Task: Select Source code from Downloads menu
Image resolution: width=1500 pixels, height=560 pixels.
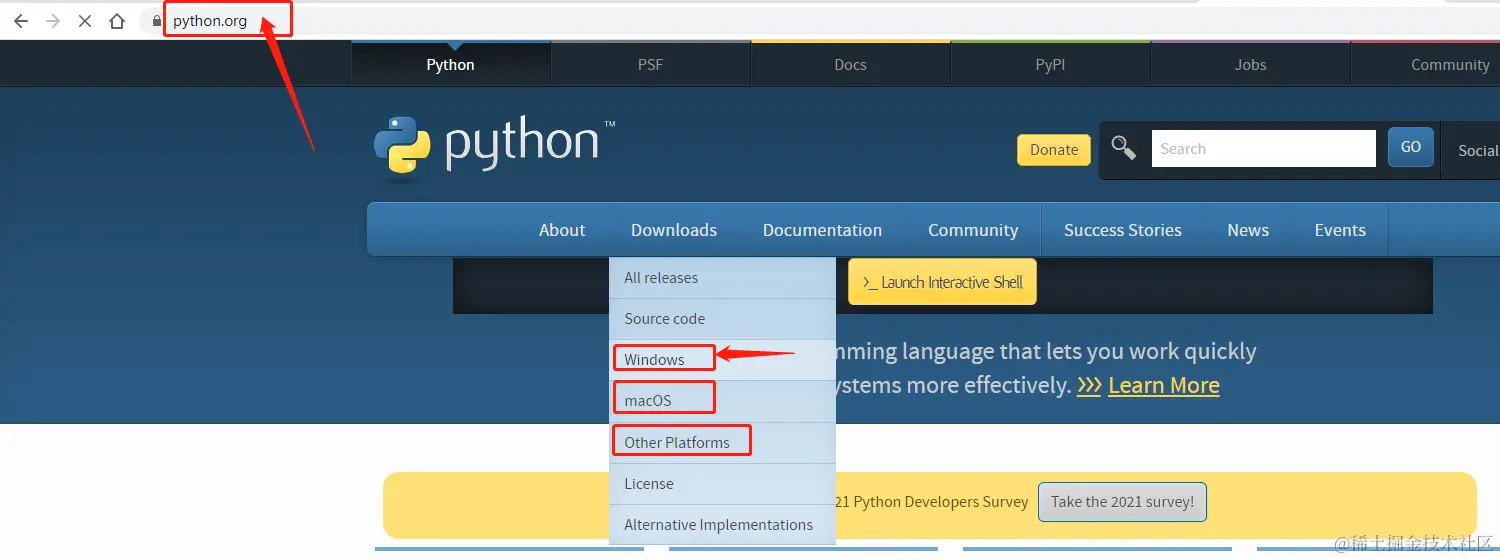Action: pyautogui.click(x=722, y=319)
